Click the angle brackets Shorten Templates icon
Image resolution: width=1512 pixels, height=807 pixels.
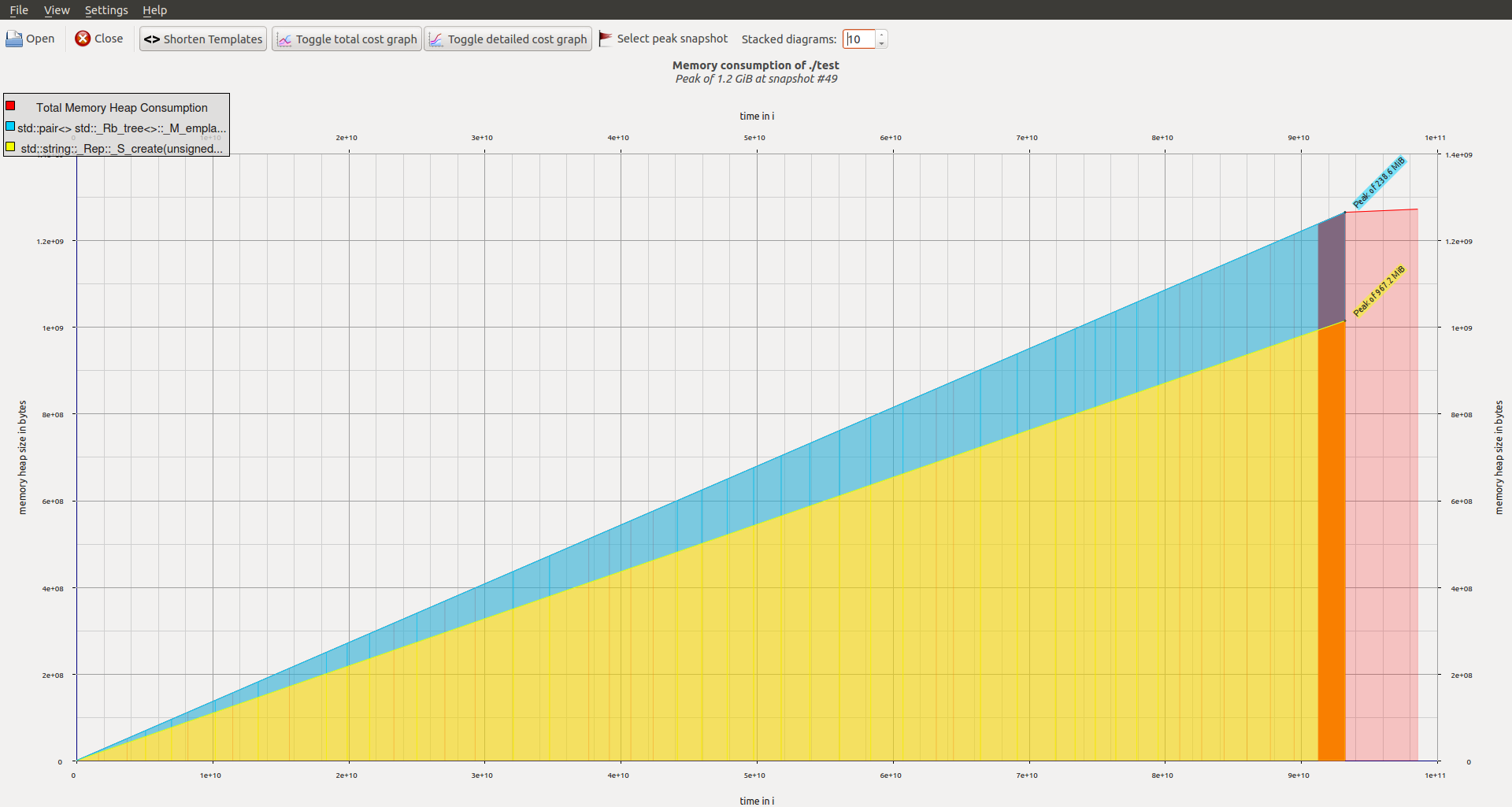coord(152,39)
